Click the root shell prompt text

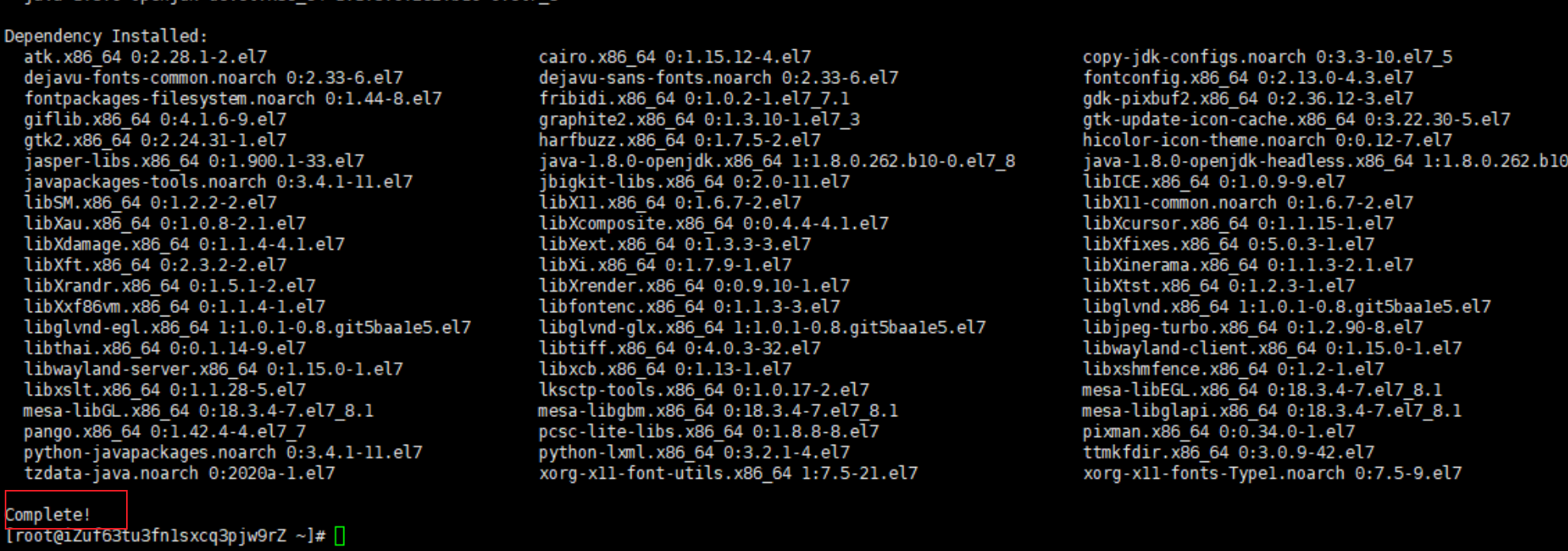(x=165, y=536)
